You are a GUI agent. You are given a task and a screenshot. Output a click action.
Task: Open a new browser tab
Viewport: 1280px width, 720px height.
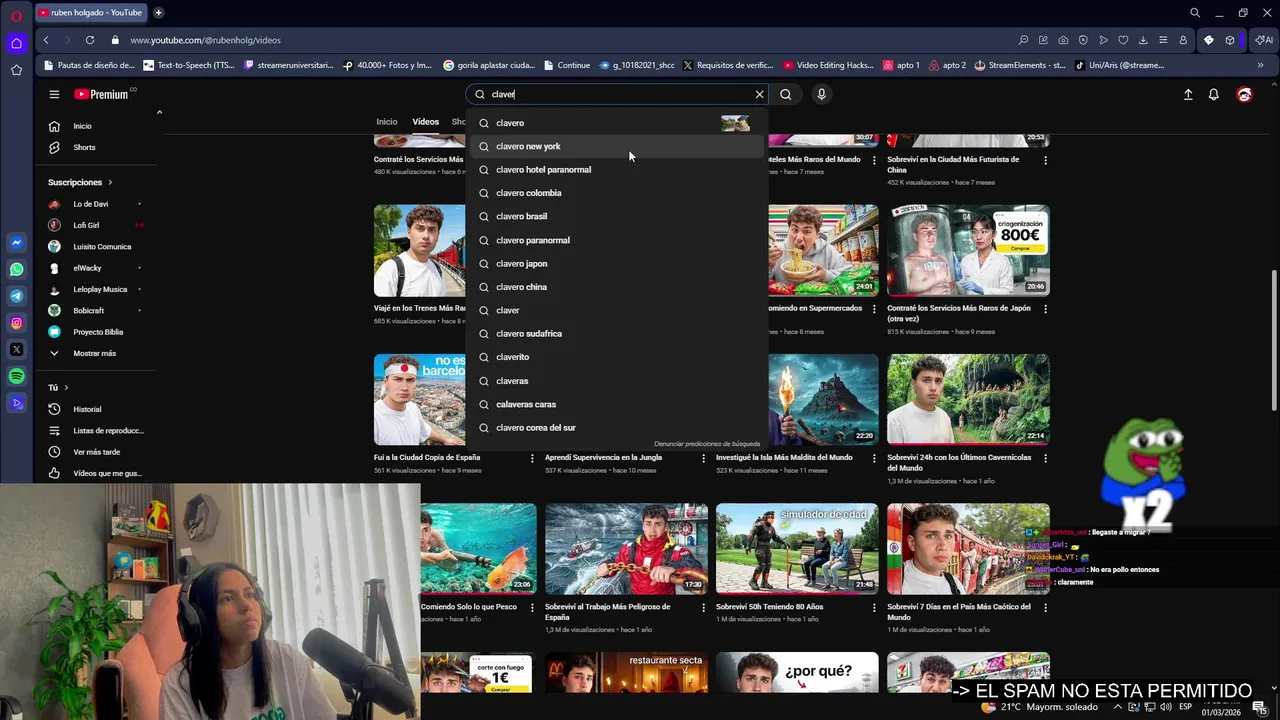[x=158, y=13]
